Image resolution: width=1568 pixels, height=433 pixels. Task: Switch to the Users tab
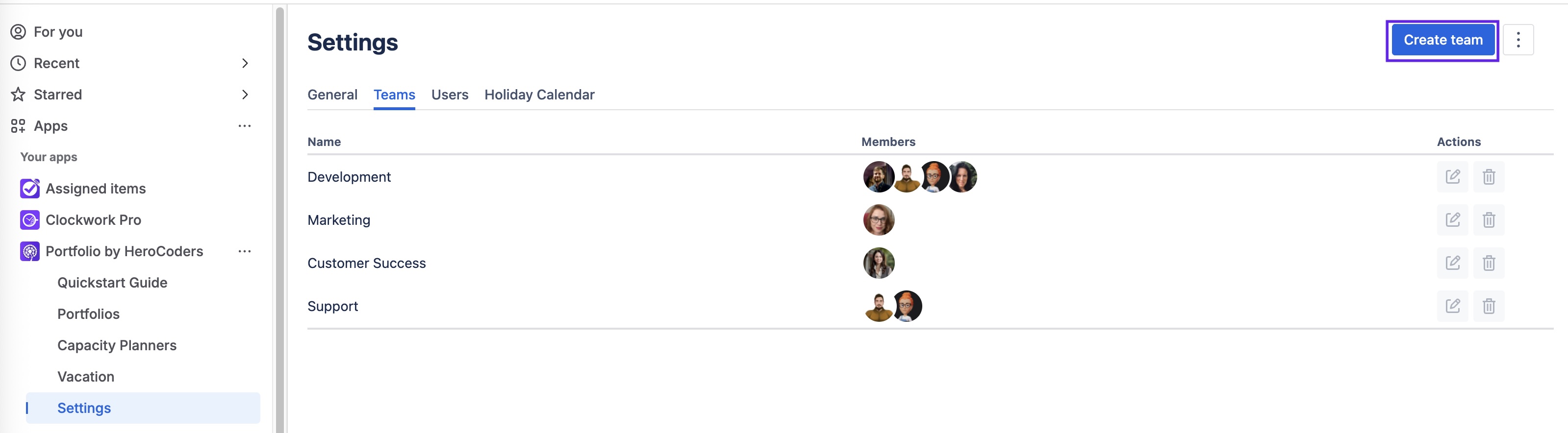click(x=449, y=95)
